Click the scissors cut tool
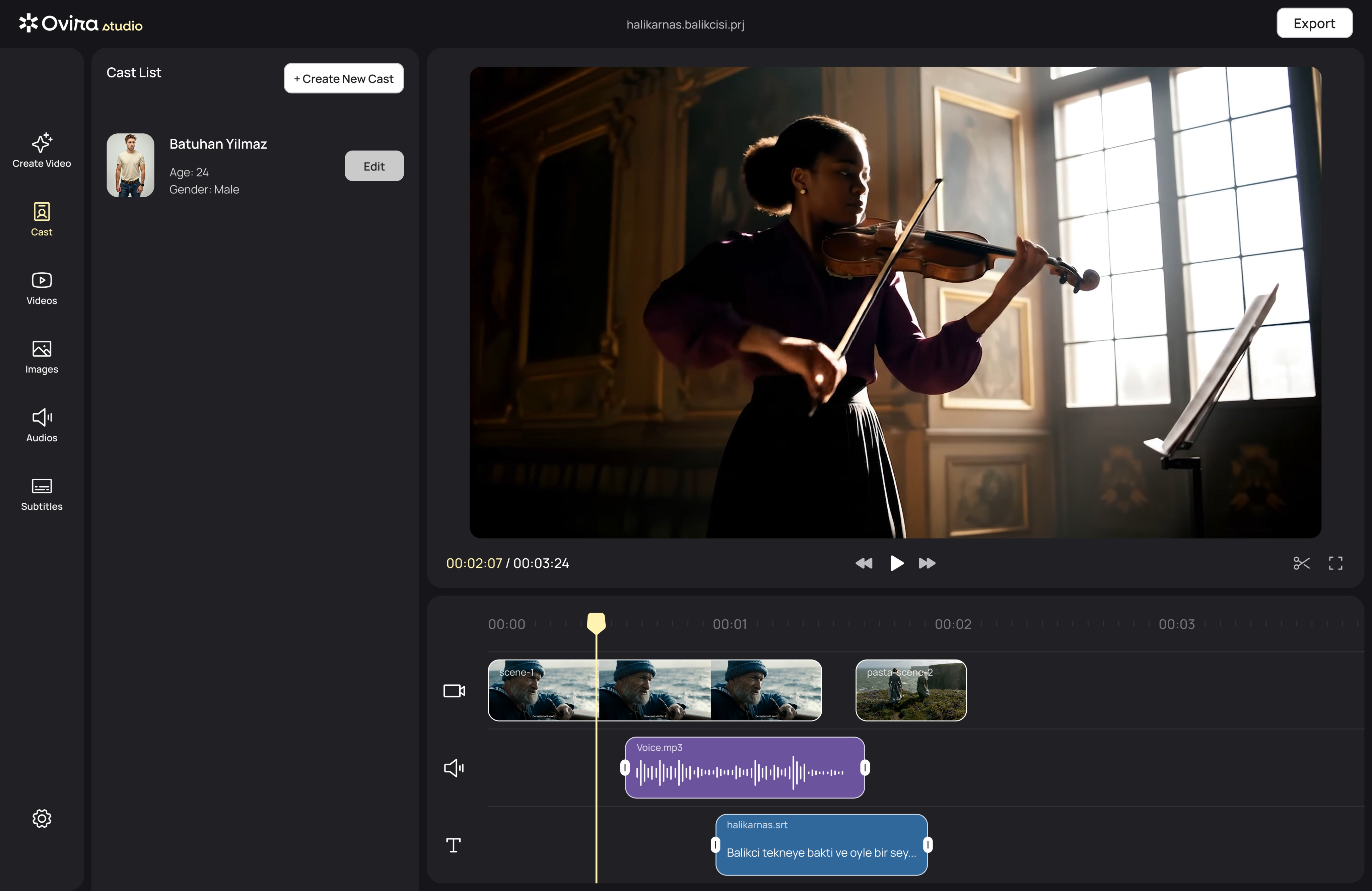This screenshot has height=891, width=1372. pos(1301,563)
